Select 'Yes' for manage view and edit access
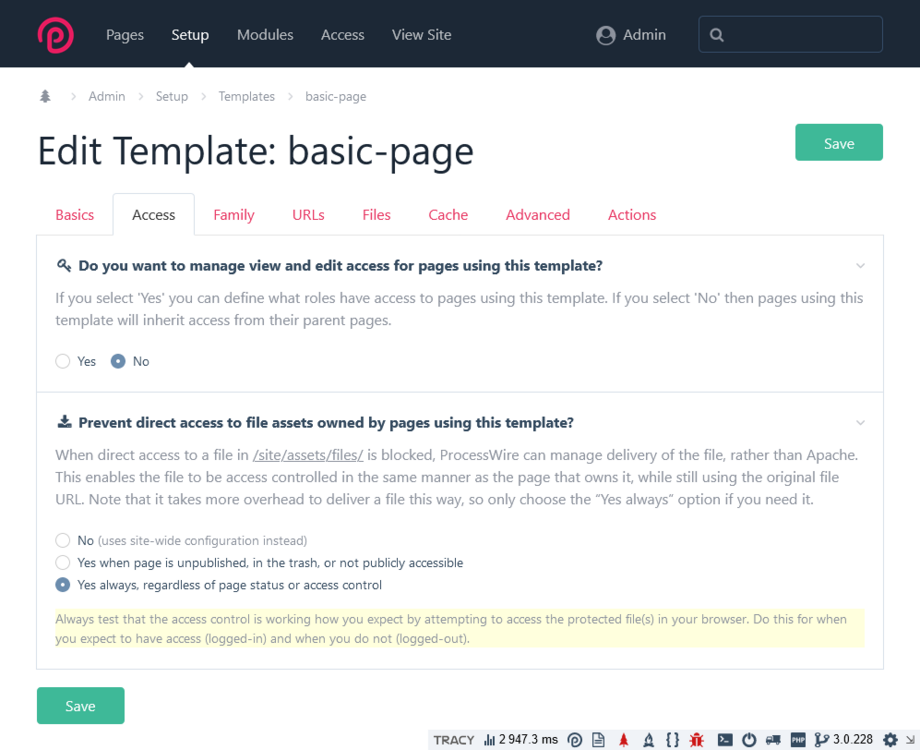This screenshot has height=750, width=920. tap(63, 361)
